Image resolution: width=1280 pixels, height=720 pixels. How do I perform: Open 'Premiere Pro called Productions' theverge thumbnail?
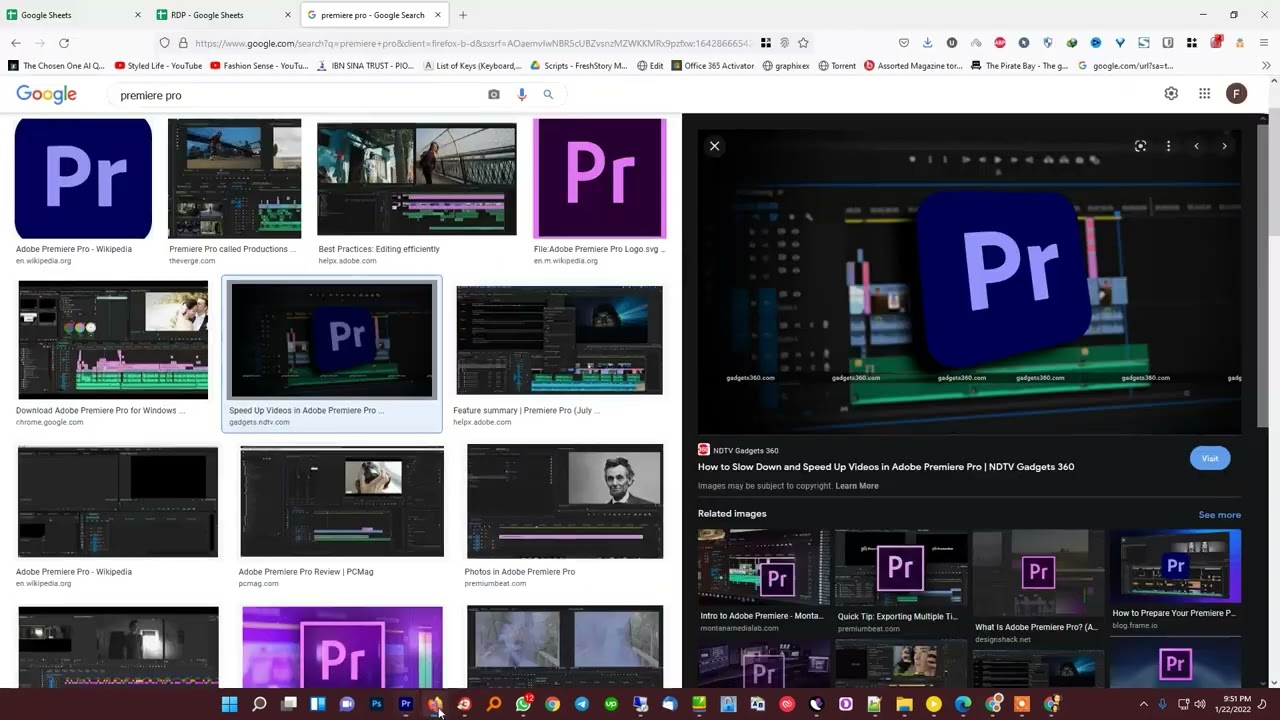tap(234, 178)
